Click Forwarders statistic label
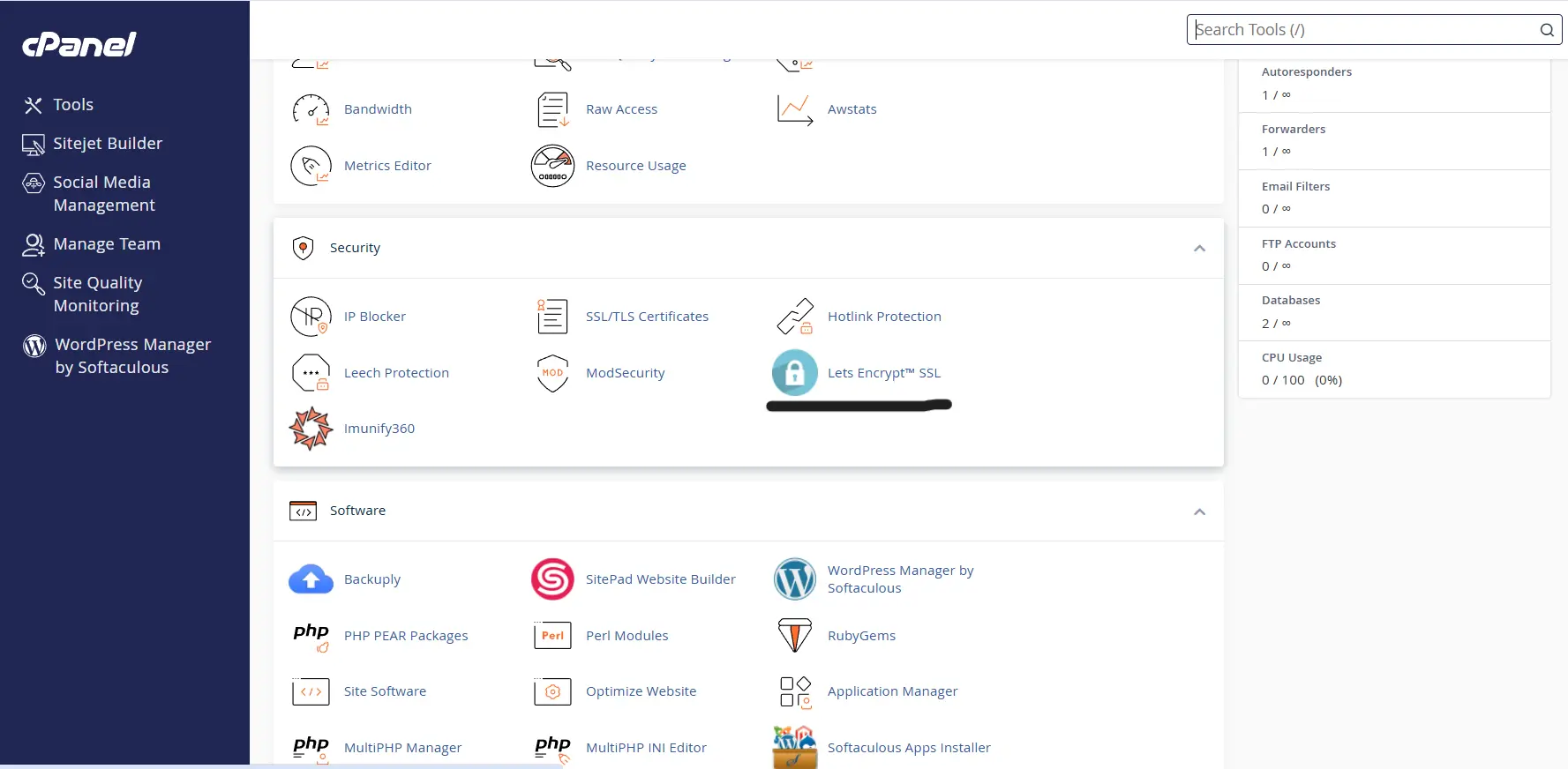Image resolution: width=1568 pixels, height=769 pixels. (1293, 130)
